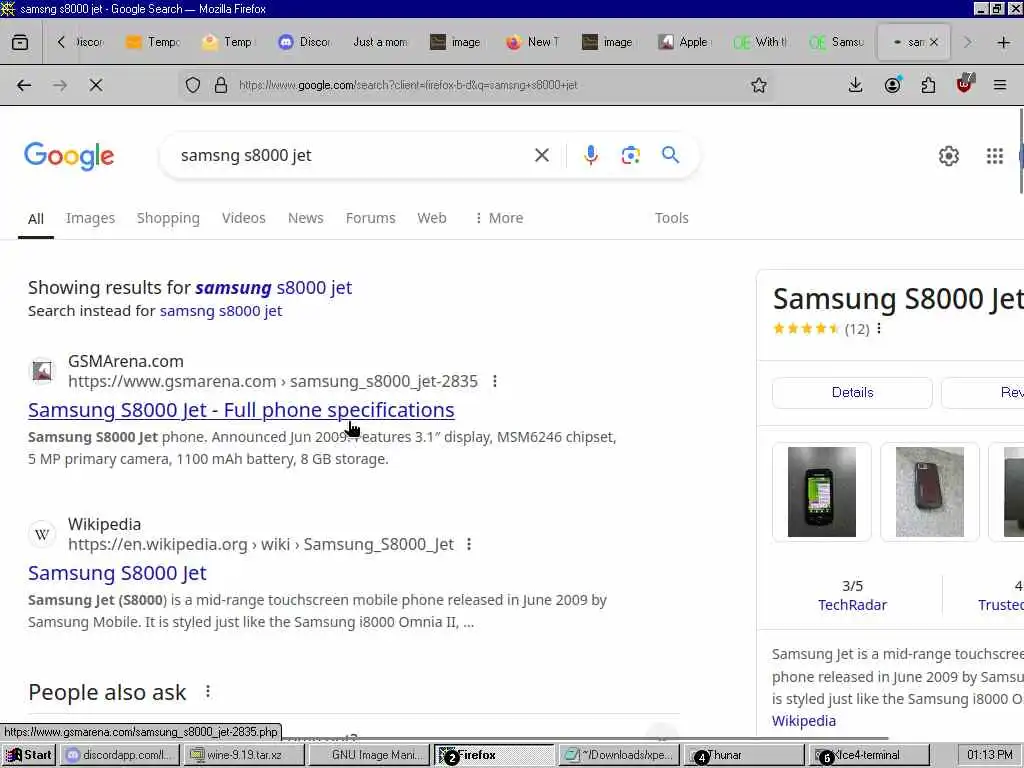Open the first Samsung Jet phone thumbnail

(822, 492)
